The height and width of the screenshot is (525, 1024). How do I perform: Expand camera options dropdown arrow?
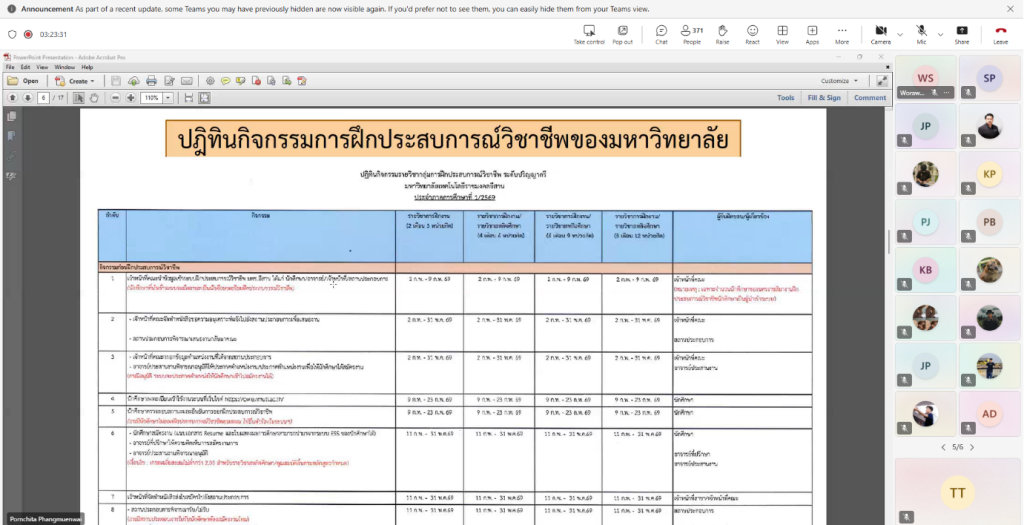(898, 33)
